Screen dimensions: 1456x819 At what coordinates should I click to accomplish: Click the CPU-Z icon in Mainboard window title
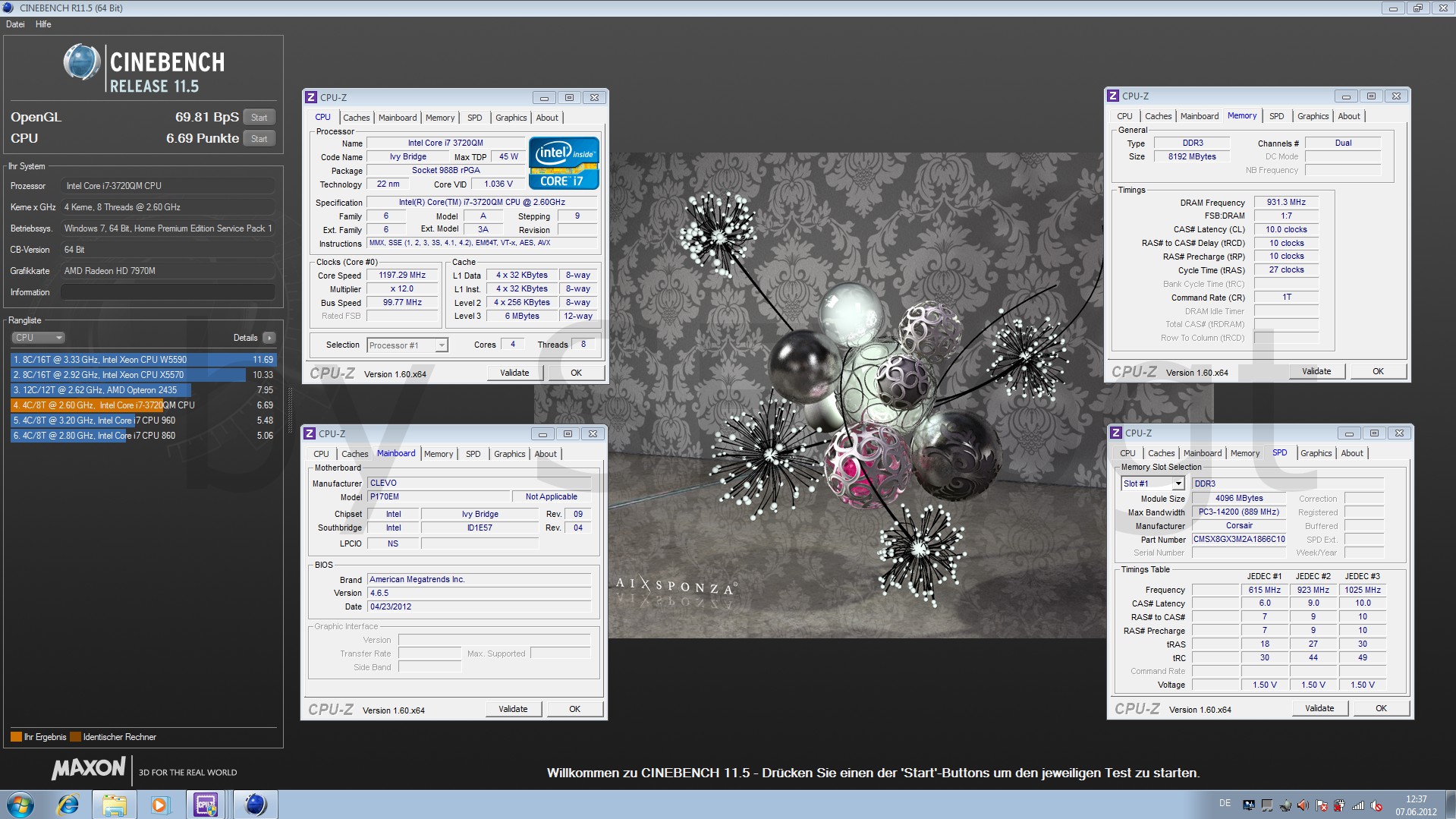point(310,433)
